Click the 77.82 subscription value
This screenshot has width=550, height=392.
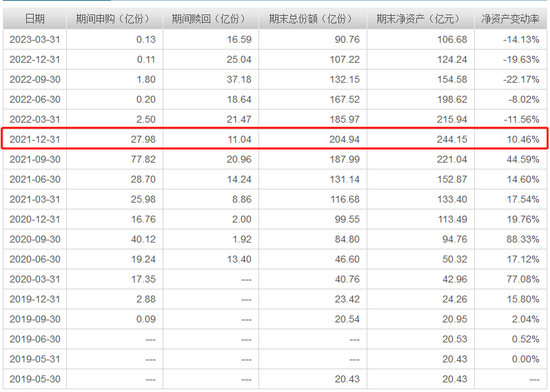[143, 159]
